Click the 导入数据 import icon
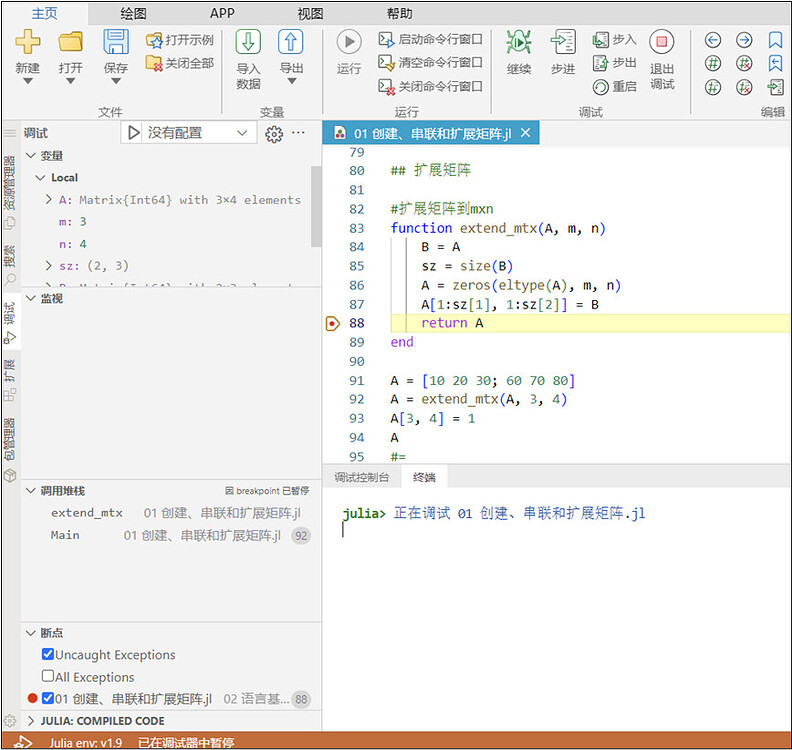The height and width of the screenshot is (750, 792). tap(248, 41)
